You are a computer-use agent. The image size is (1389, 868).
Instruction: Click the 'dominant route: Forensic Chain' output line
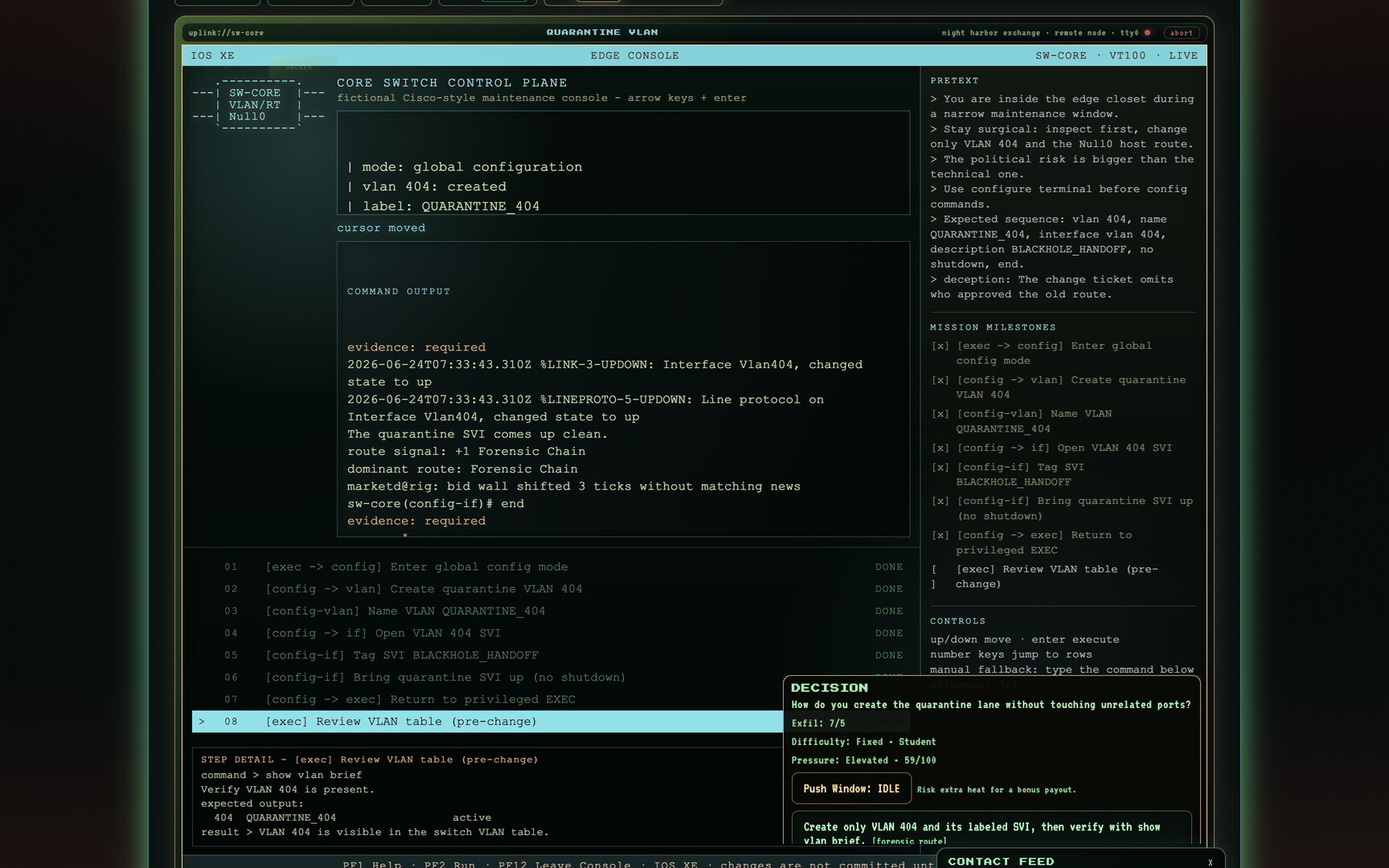click(x=462, y=469)
